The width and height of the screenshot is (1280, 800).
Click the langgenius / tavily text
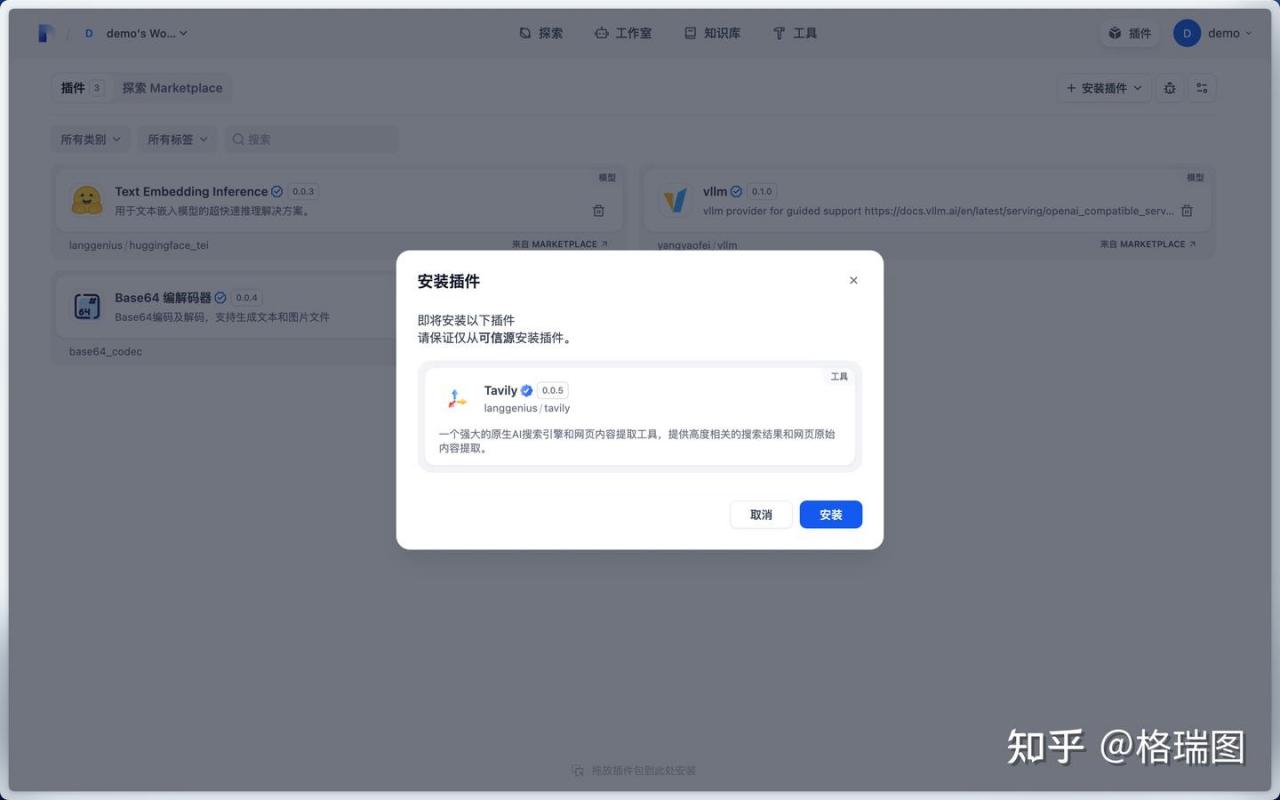[x=527, y=408]
